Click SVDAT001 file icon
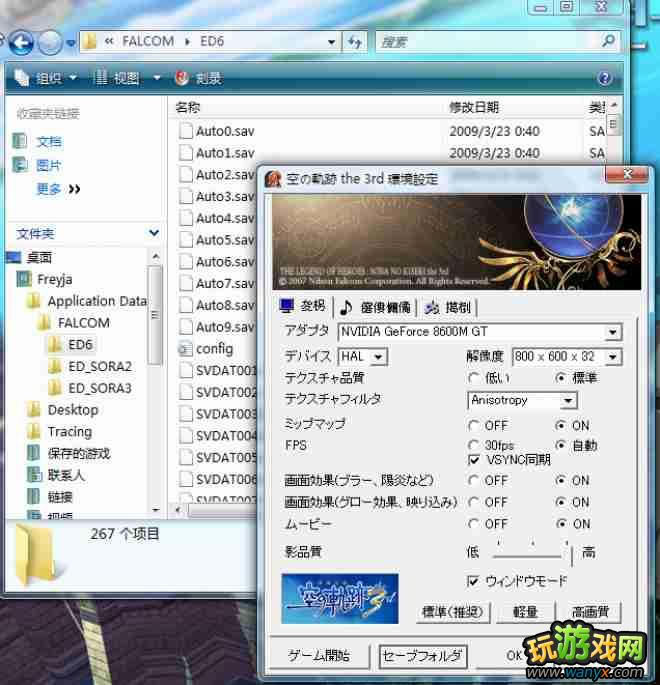 (186, 370)
